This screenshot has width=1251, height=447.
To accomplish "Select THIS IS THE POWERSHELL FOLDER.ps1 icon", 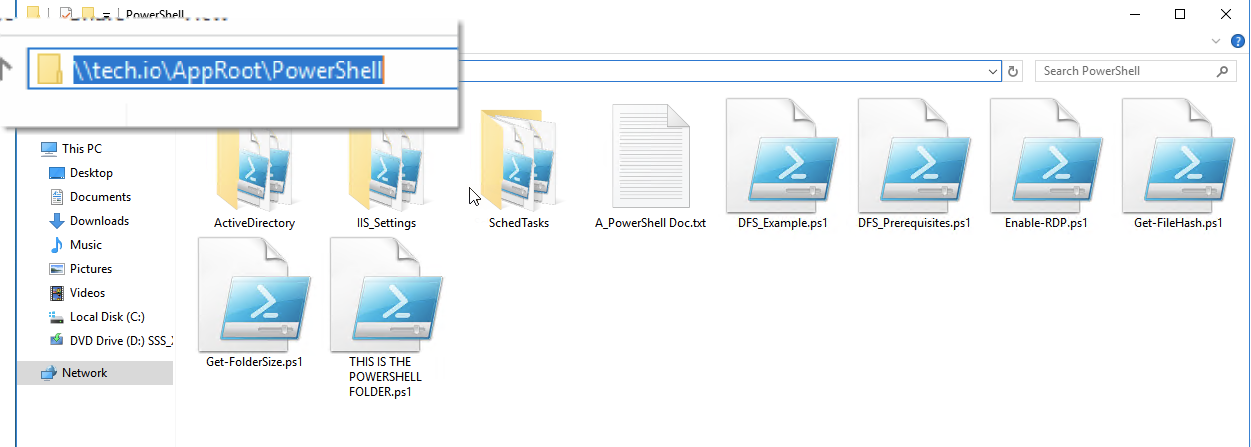I will pos(386,295).
